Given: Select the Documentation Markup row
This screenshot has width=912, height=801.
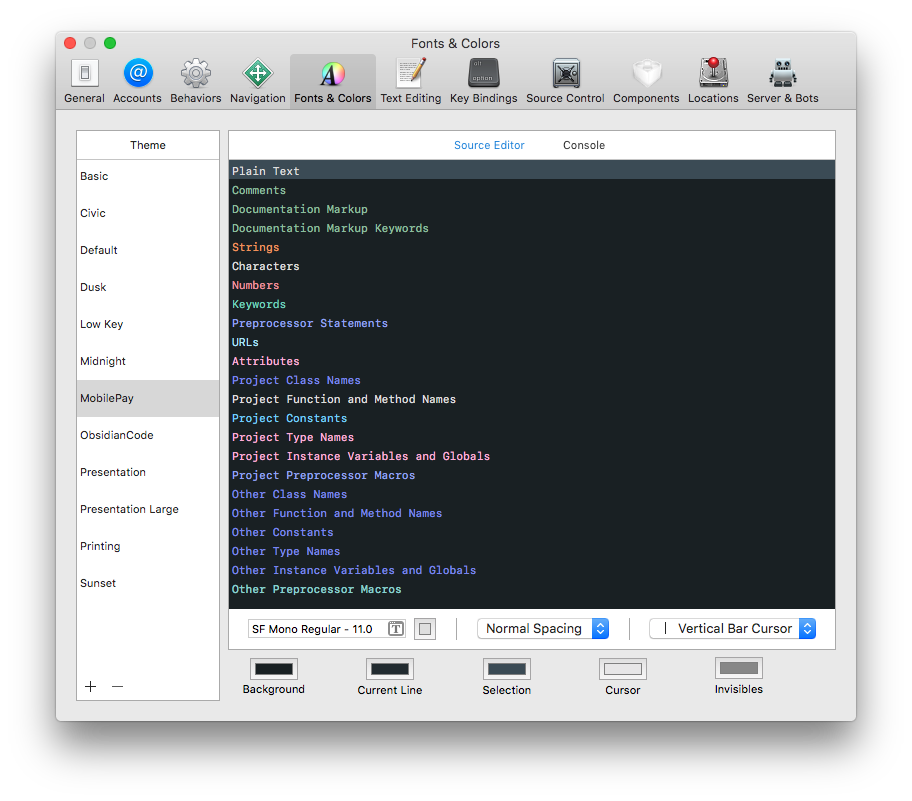Looking at the screenshot, I should (x=532, y=209).
